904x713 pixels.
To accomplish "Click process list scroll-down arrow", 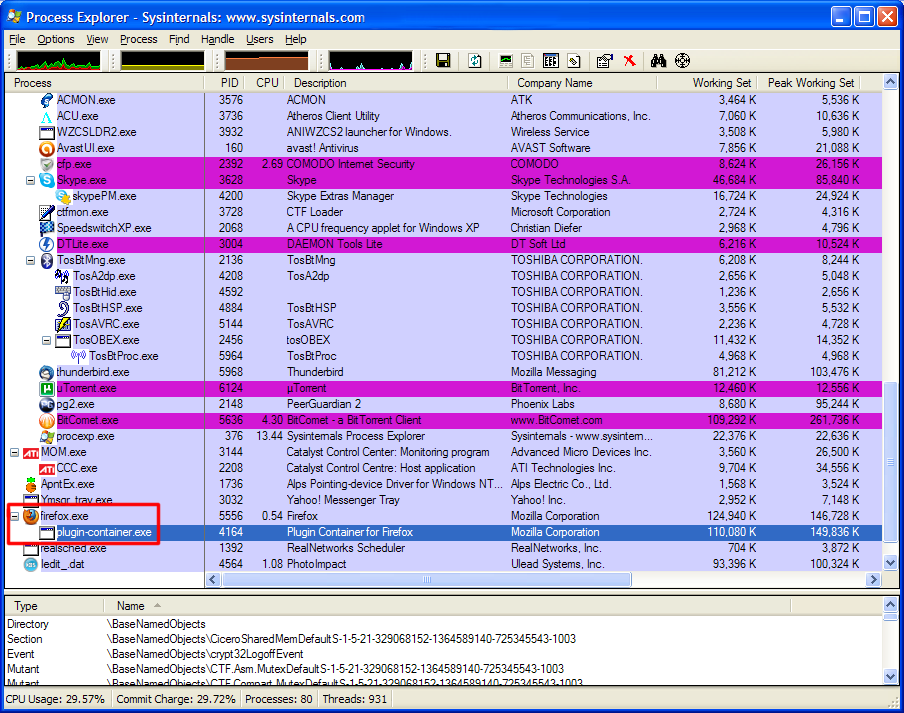I will pyautogui.click(x=890, y=563).
